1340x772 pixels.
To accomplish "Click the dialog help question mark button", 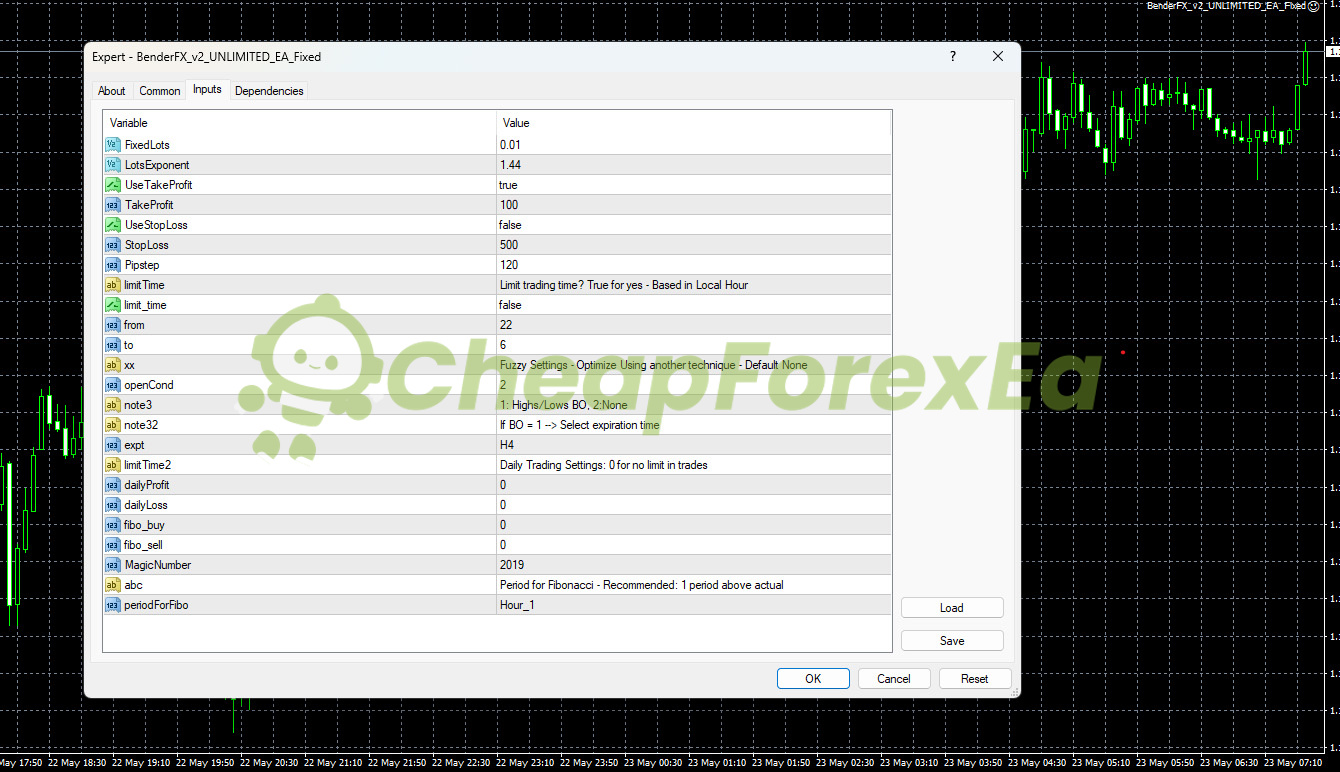I will point(952,57).
